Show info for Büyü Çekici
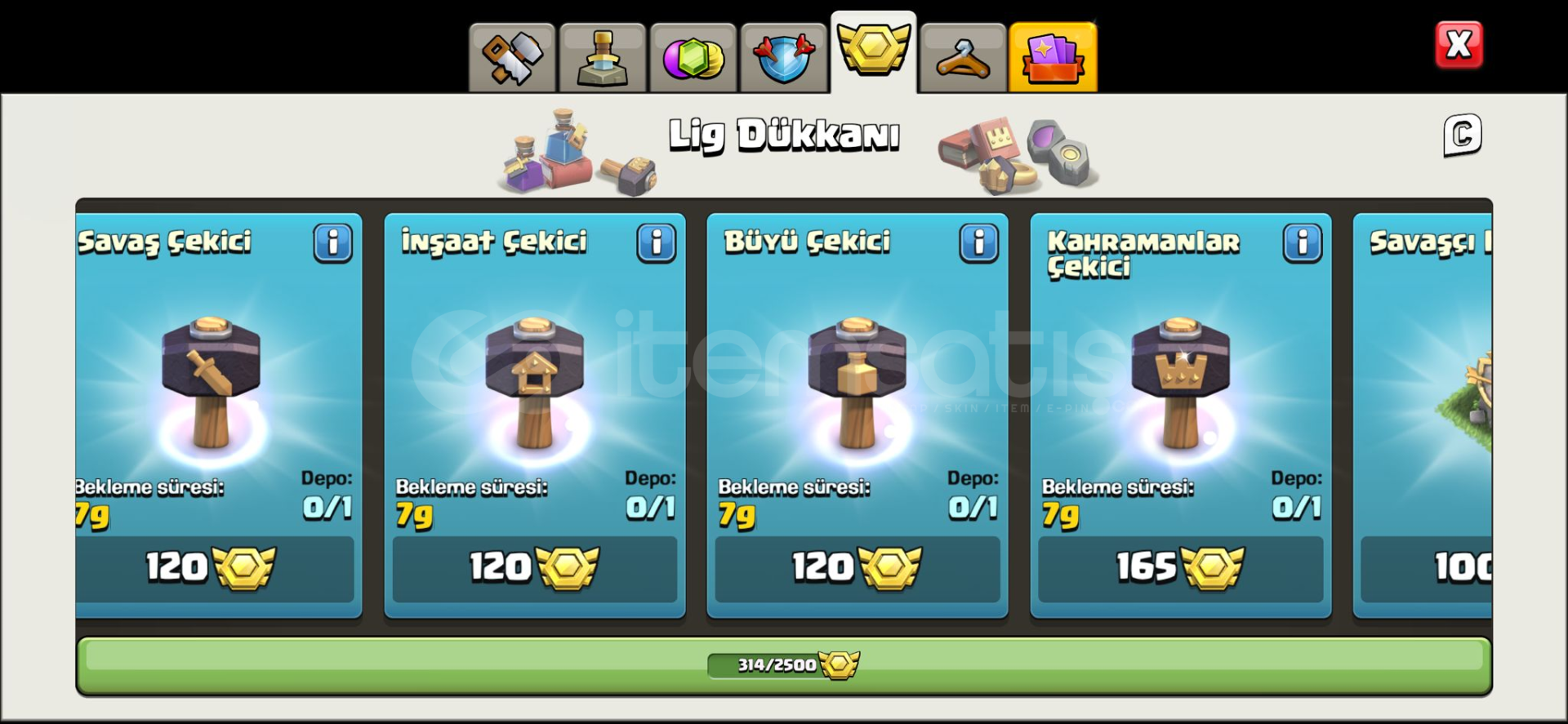 point(979,243)
